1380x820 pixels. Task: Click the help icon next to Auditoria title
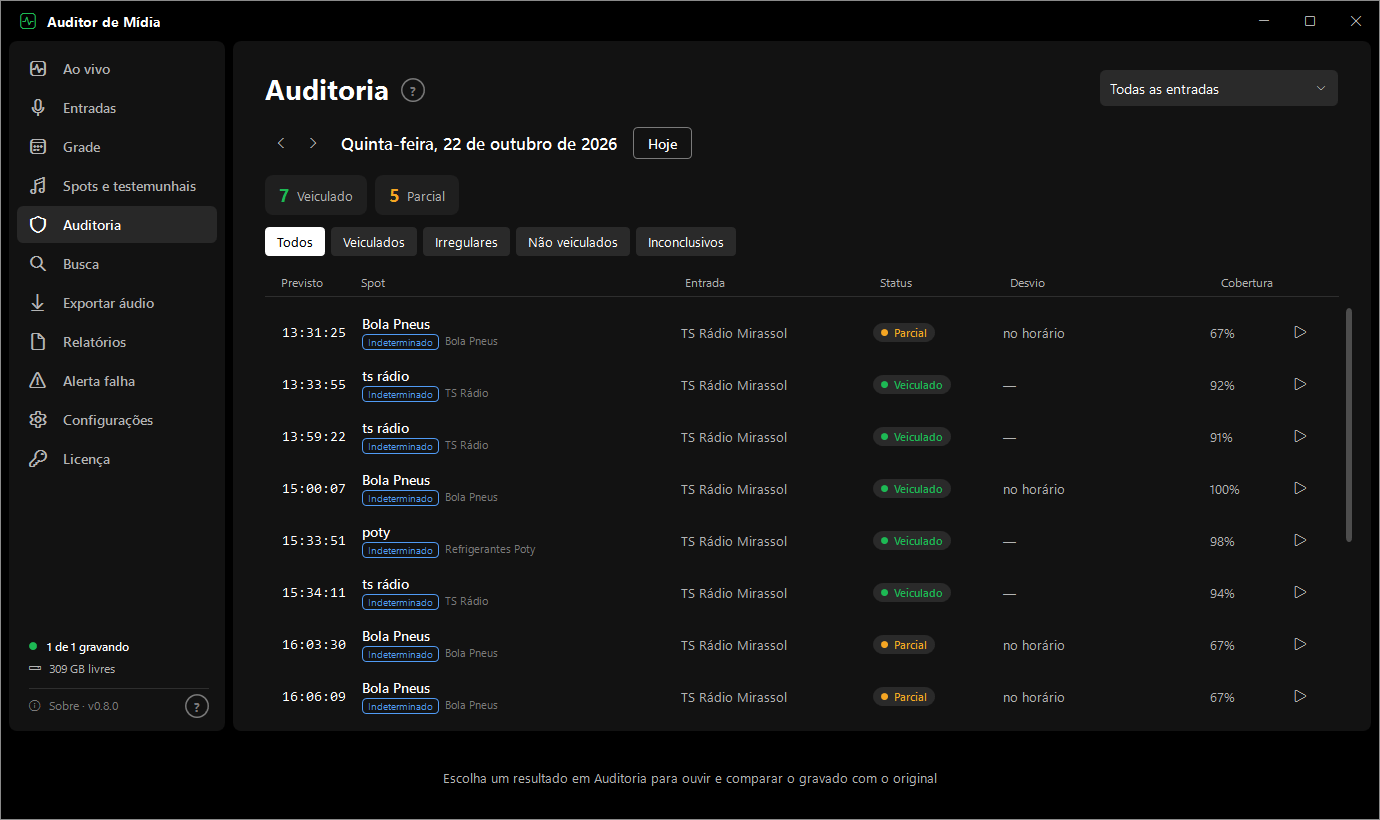click(x=413, y=91)
